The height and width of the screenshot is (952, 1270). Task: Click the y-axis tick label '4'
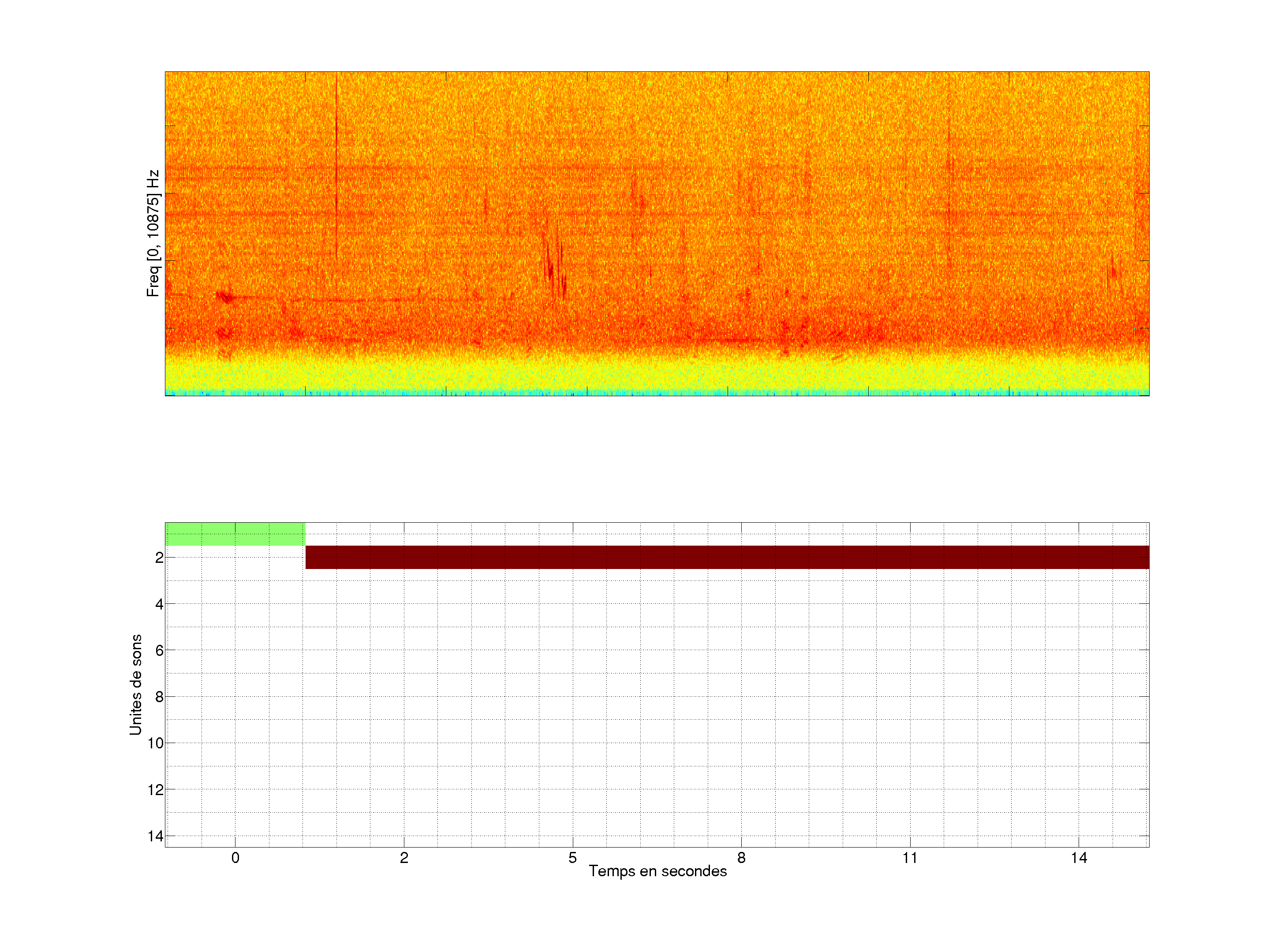coord(159,604)
